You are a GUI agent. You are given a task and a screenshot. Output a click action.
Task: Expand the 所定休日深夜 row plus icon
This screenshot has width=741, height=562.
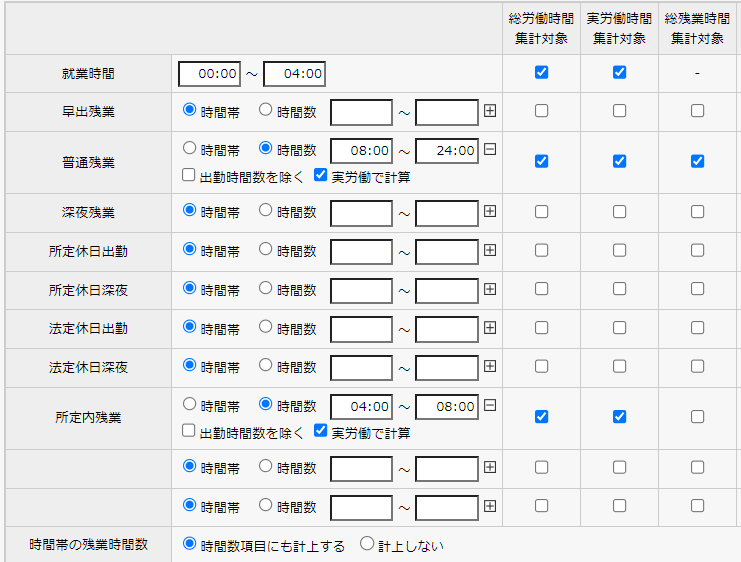pyautogui.click(x=490, y=289)
